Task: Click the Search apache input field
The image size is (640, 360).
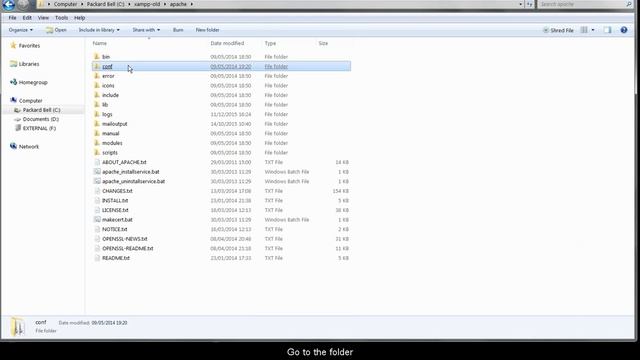Action: [x=581, y=4]
